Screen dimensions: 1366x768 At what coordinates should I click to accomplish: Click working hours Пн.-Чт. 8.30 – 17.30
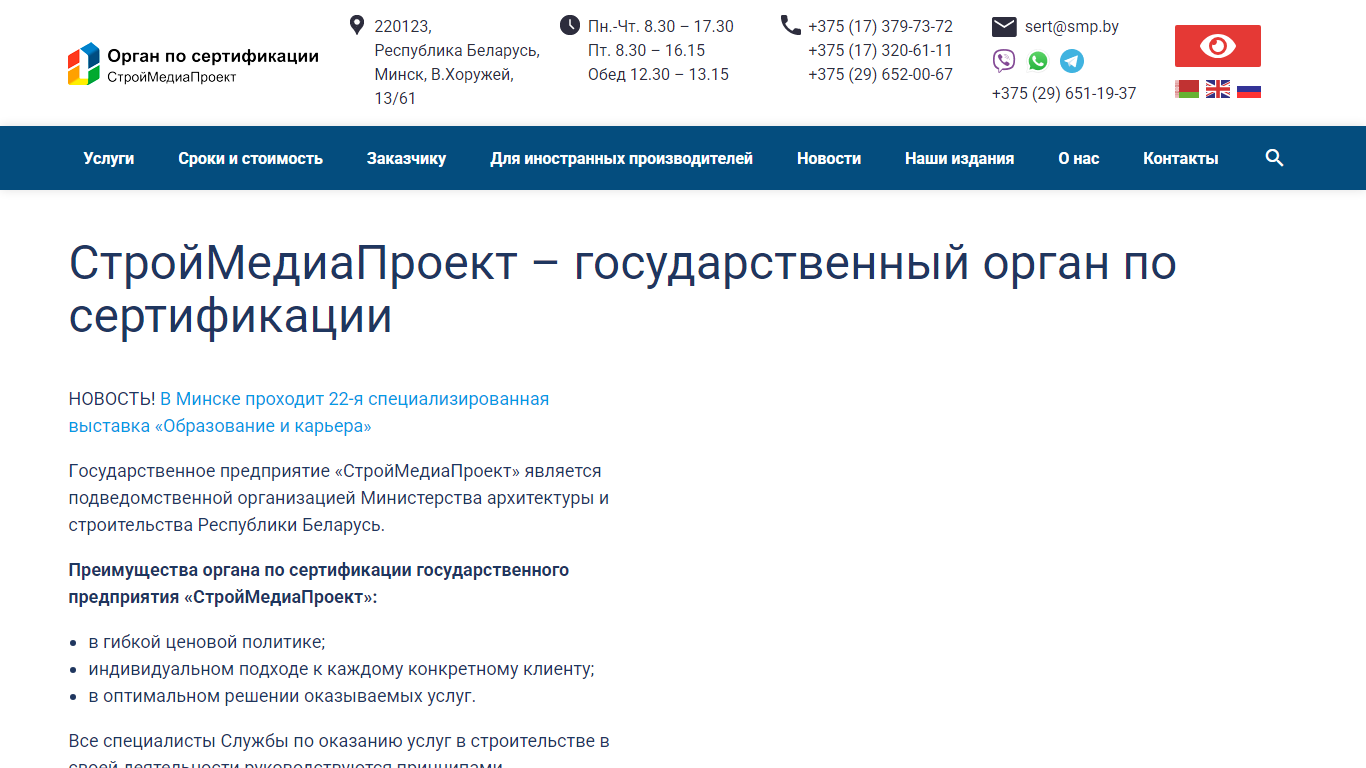coord(661,26)
